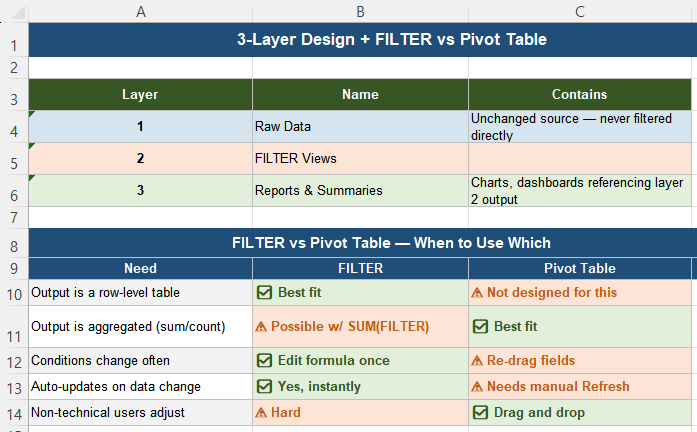Viewport: 697px width, 432px height.
Task: Select 'Yes, instantly' cell
Action: click(360, 387)
